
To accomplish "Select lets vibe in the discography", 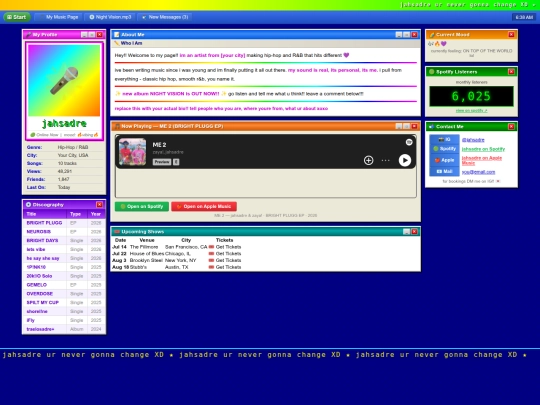I will pyautogui.click(x=36, y=249).
